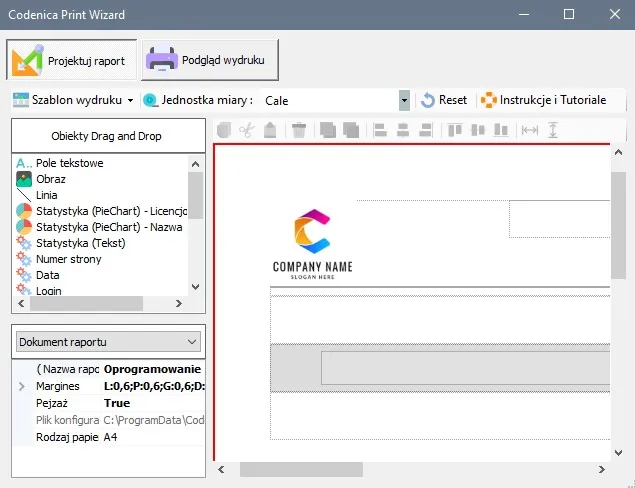The width and height of the screenshot is (635, 488).
Task: Open the Dokument raportu dropdown
Action: click(x=108, y=342)
